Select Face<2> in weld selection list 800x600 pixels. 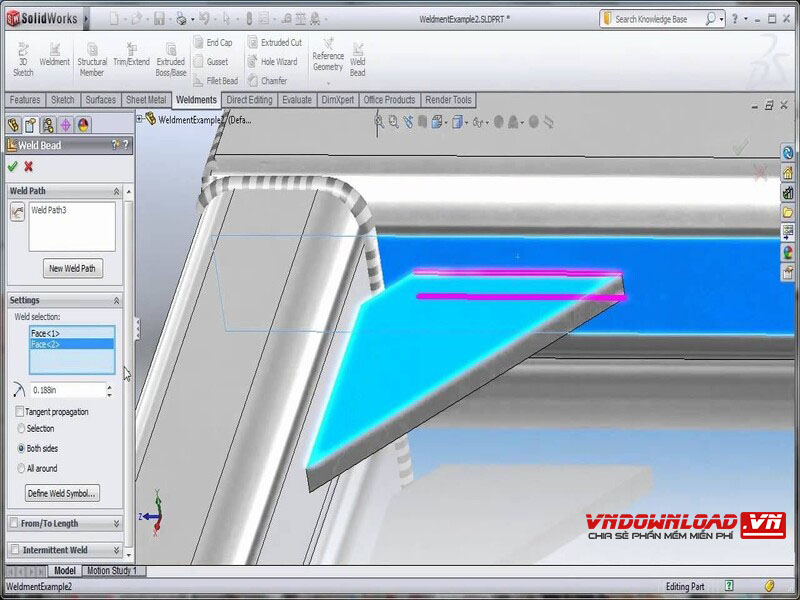72,344
